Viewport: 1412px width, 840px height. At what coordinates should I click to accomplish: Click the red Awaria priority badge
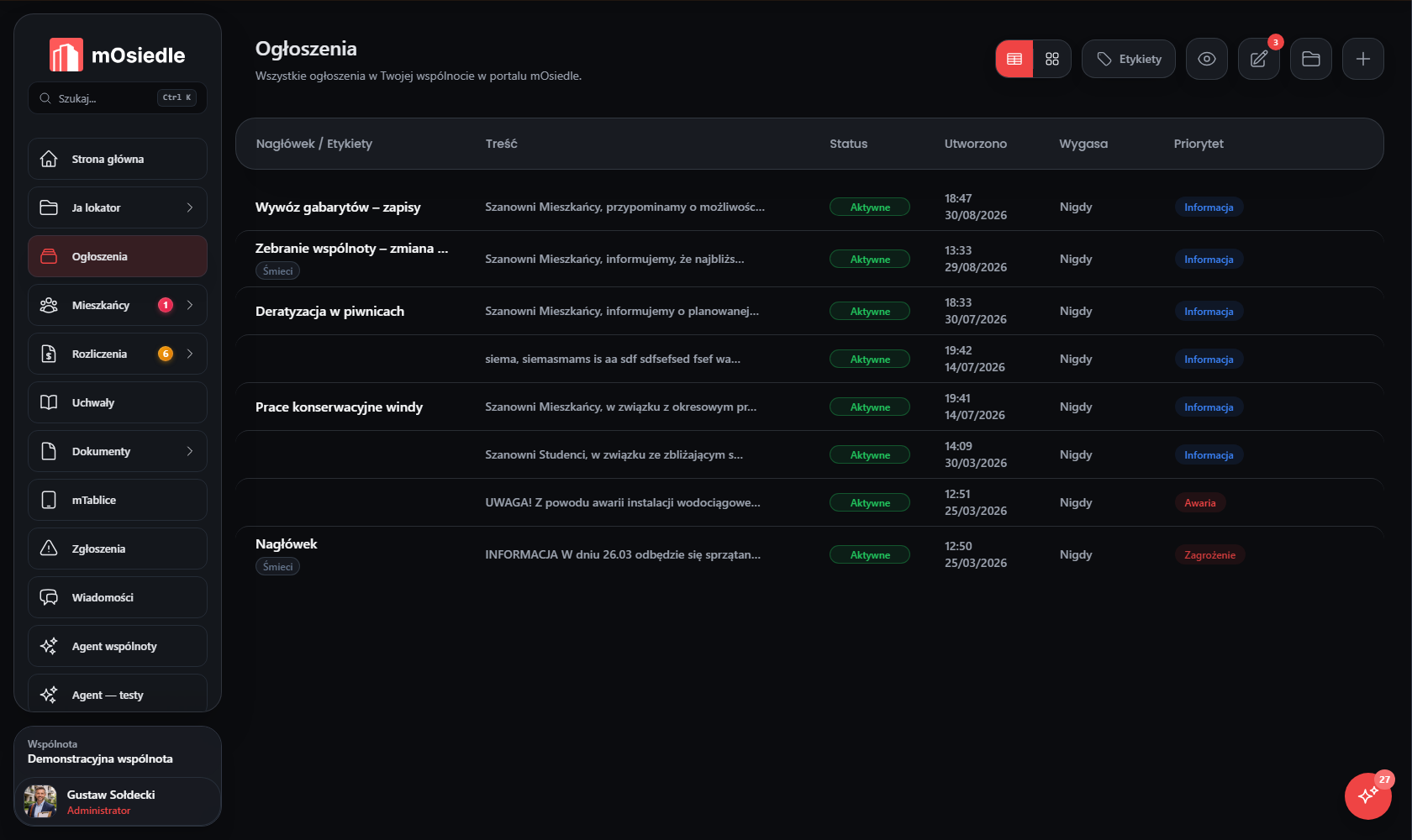pyautogui.click(x=1200, y=503)
